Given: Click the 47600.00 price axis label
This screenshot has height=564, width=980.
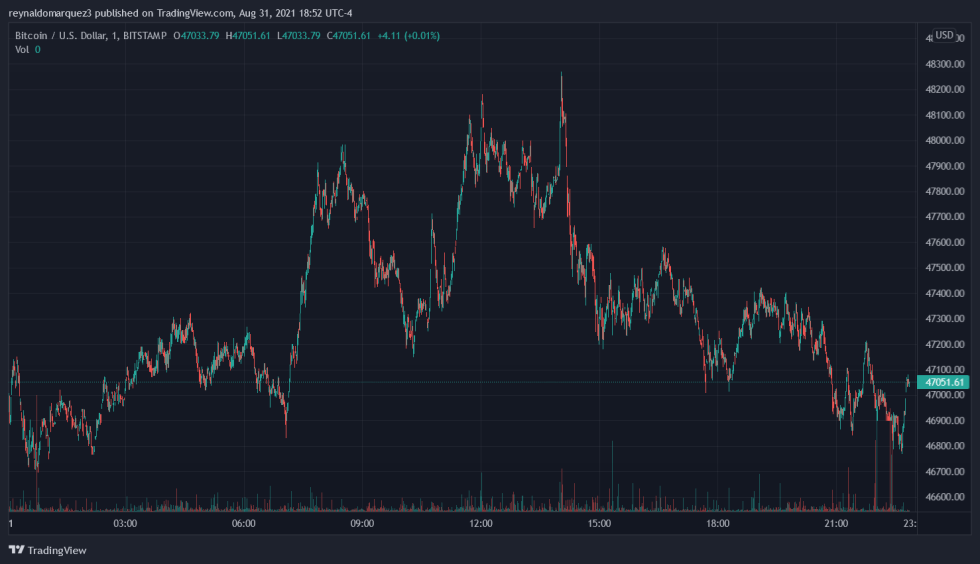Looking at the screenshot, I should click(x=944, y=242).
